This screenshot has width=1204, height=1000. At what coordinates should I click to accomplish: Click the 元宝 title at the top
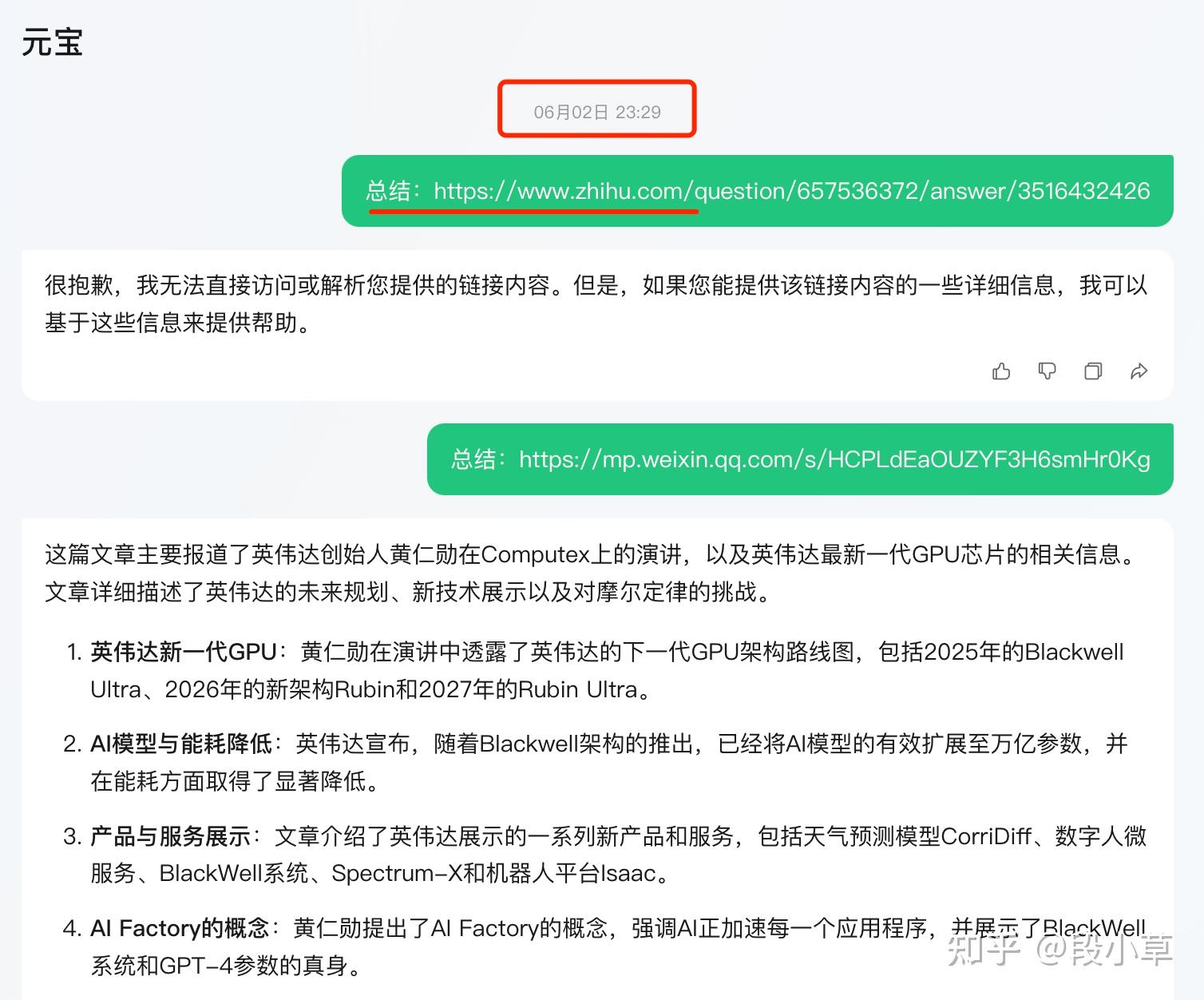pos(52,42)
